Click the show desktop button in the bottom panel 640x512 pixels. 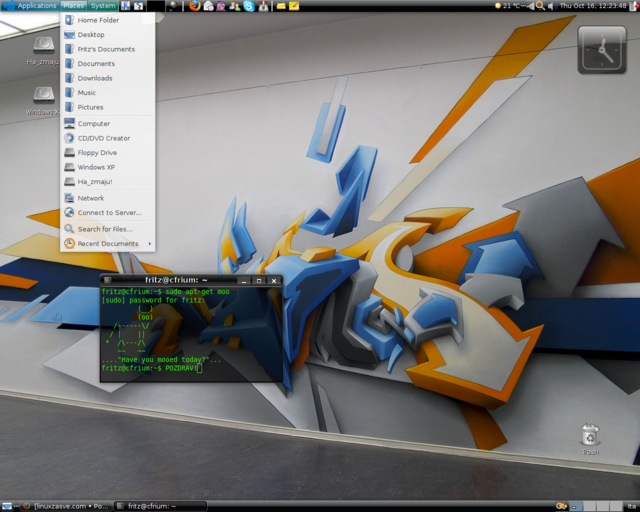click(x=7, y=506)
